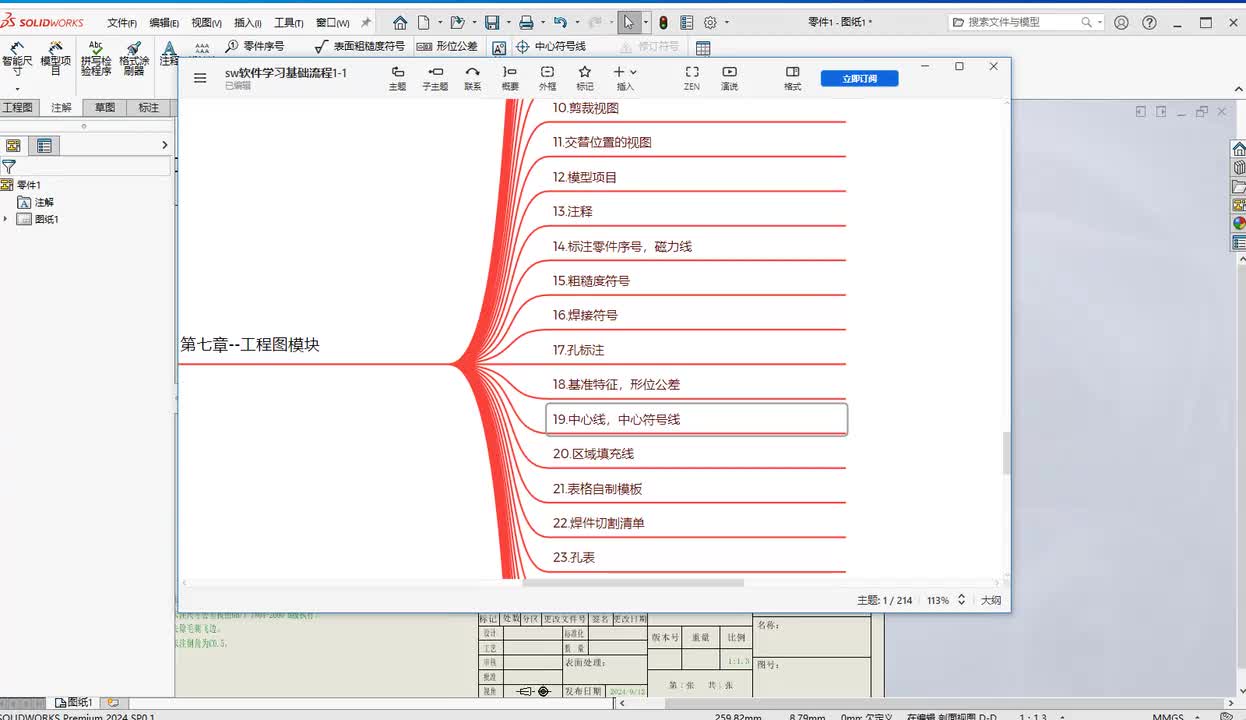
Task: Add Geometric Tolerance (形位公差)
Action: tap(446, 46)
